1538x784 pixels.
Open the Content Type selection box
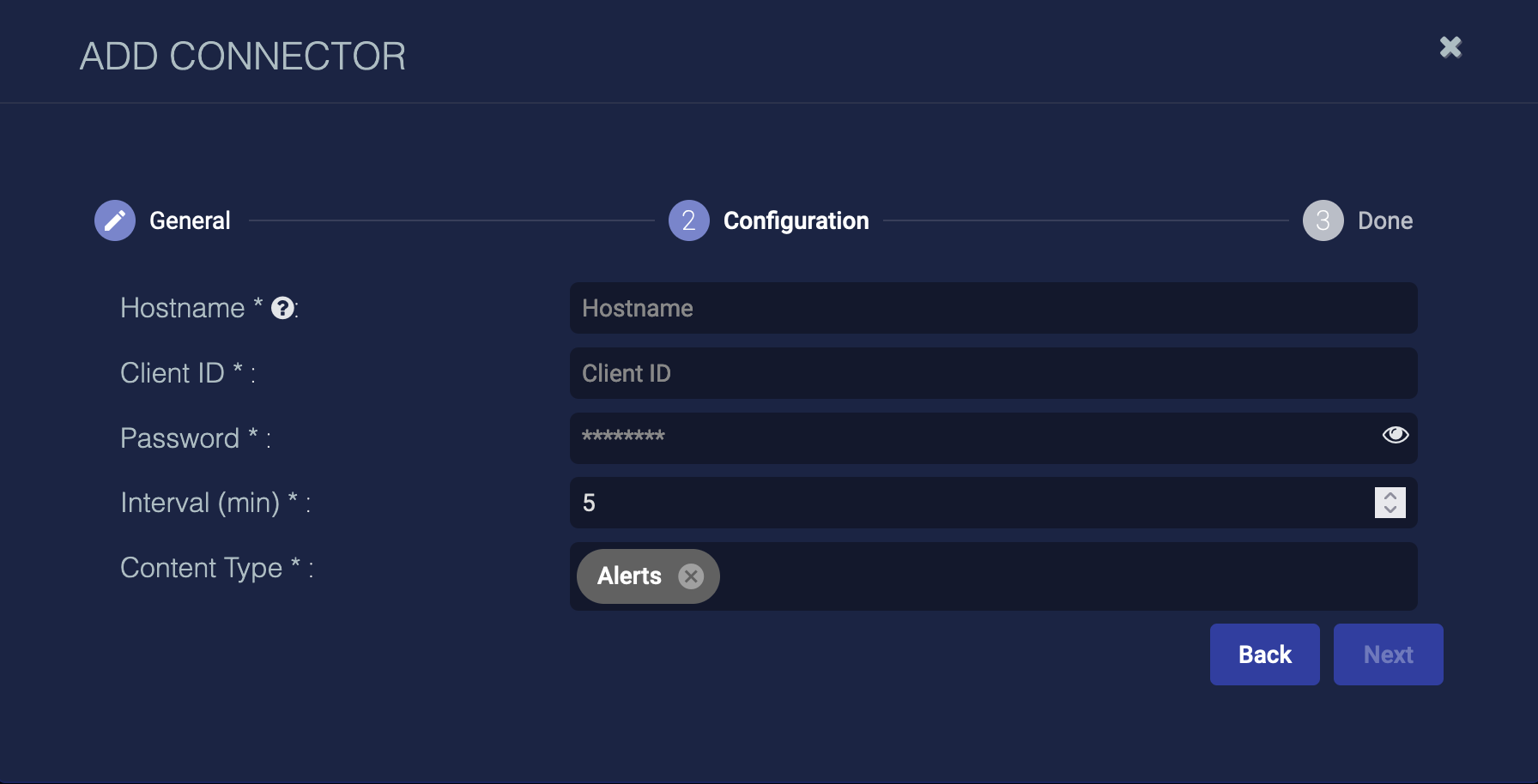pyautogui.click(x=1064, y=576)
